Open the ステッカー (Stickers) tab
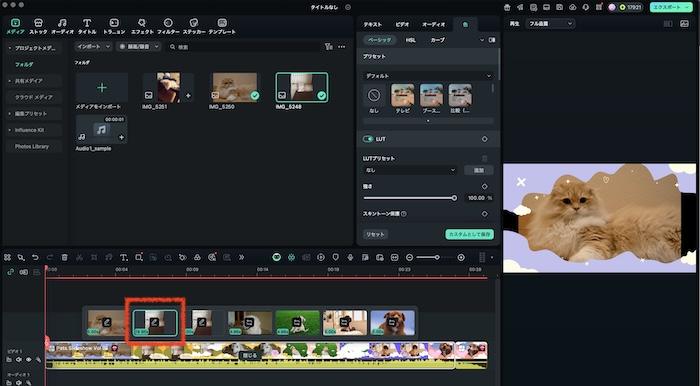This screenshot has width=700, height=386. tap(194, 26)
